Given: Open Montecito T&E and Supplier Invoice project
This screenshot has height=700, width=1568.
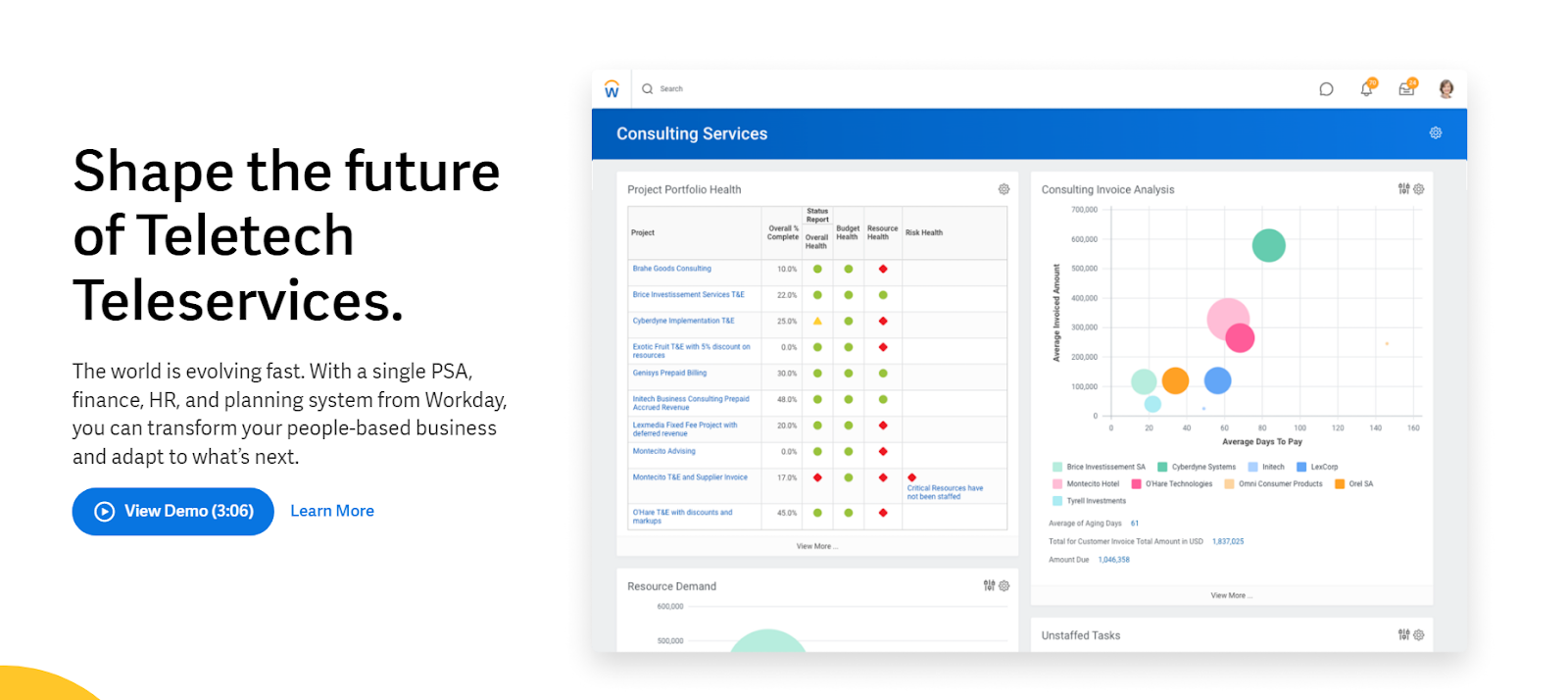Looking at the screenshot, I should click(x=690, y=477).
